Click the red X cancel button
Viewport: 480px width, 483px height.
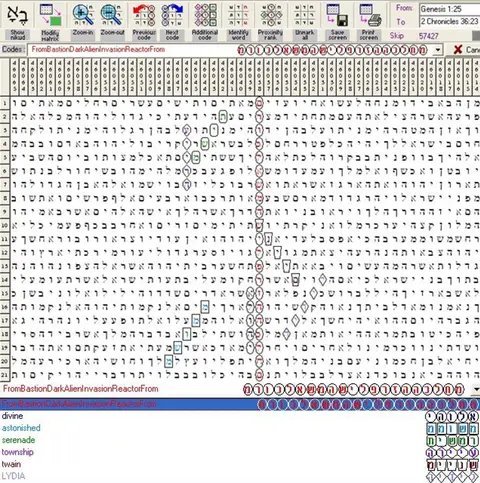point(458,50)
